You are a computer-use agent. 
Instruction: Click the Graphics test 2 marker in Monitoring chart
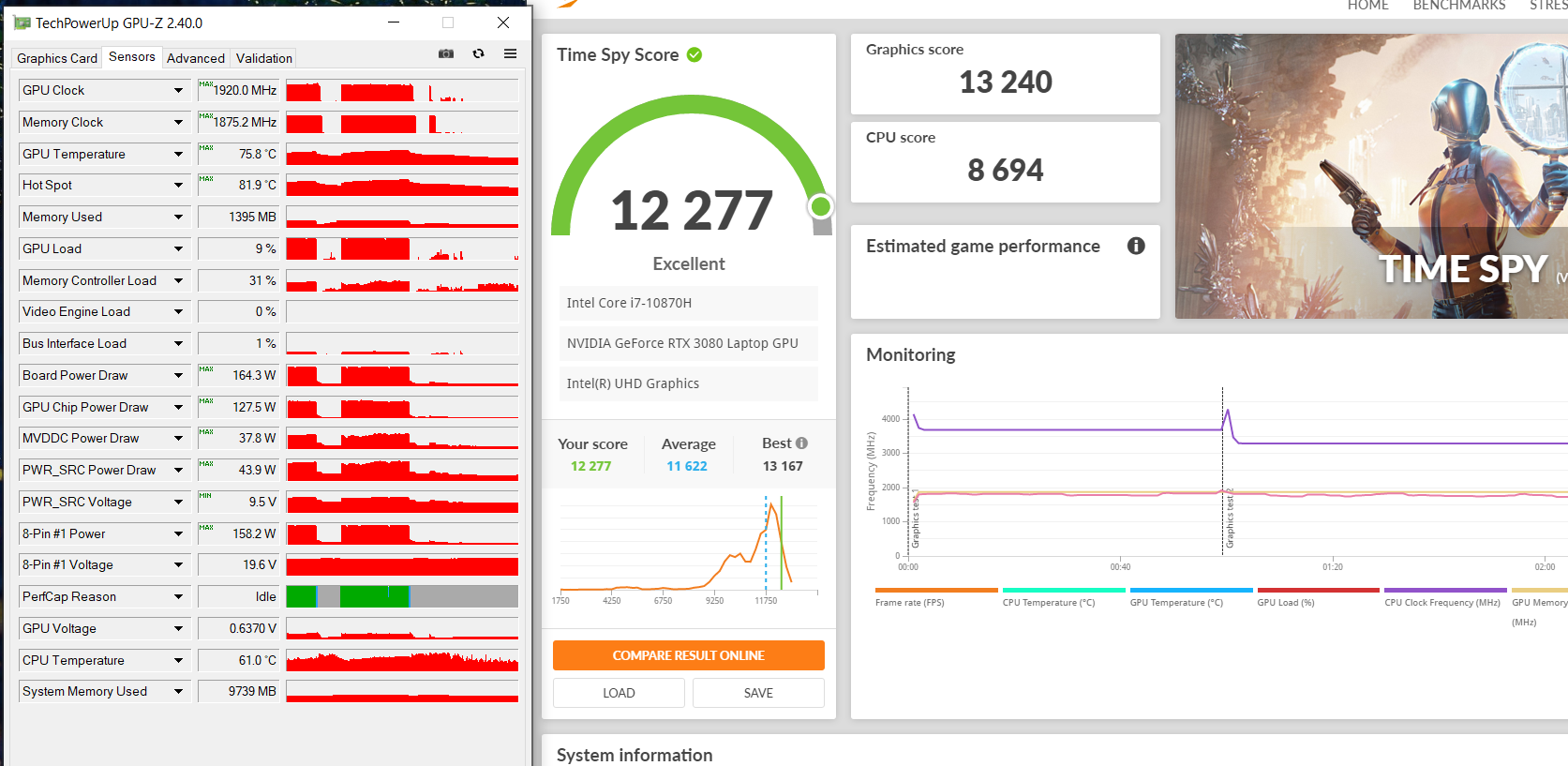coord(1230,519)
